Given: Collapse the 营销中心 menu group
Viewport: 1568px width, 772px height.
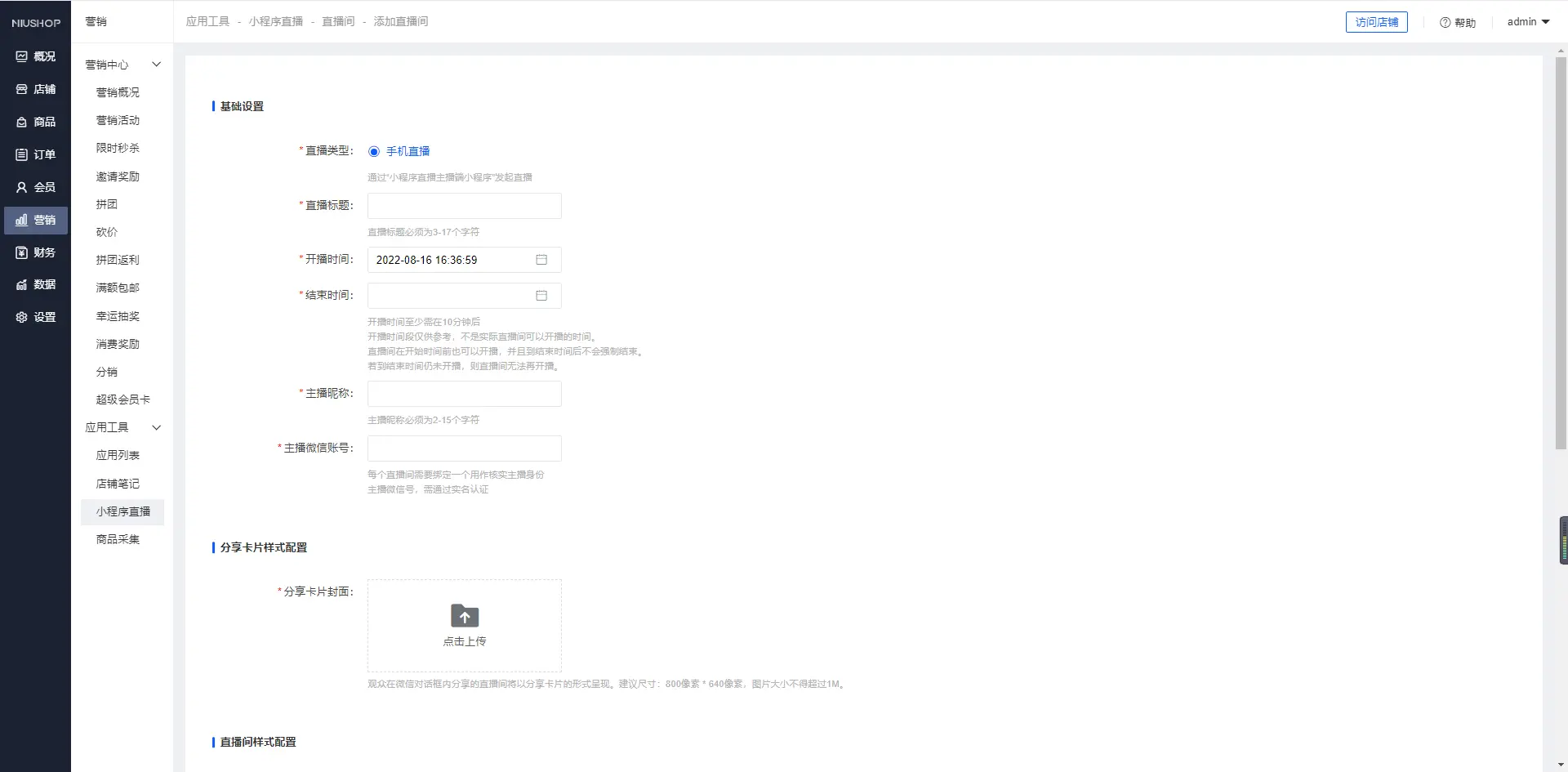Looking at the screenshot, I should pos(157,65).
